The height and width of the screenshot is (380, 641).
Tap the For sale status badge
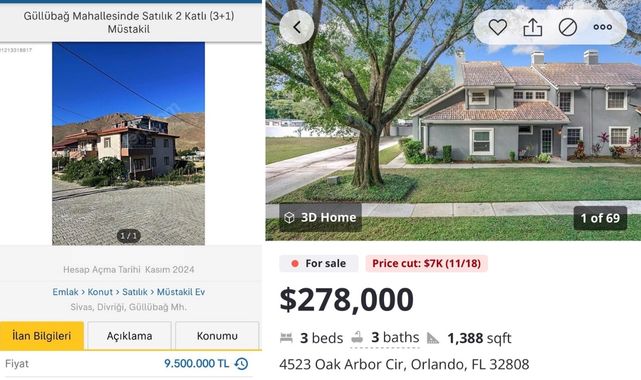319,264
